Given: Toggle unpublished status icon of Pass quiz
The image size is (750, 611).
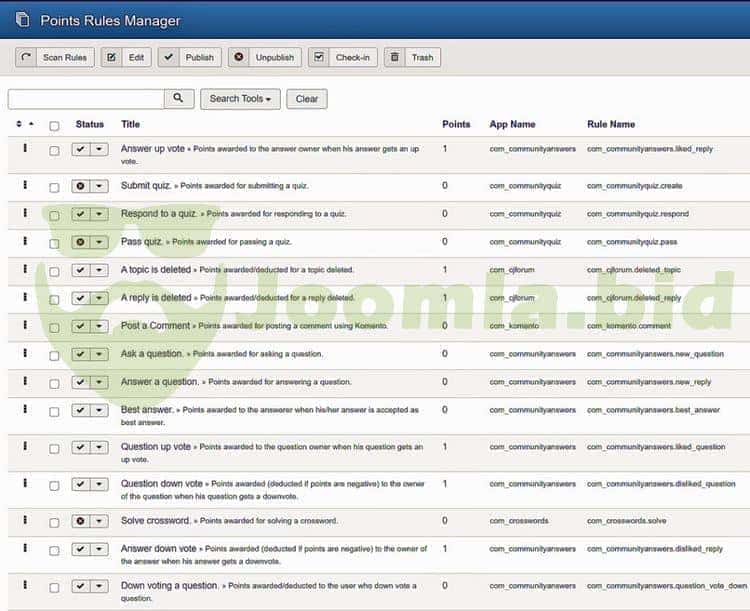Looking at the screenshot, I should tap(80, 242).
